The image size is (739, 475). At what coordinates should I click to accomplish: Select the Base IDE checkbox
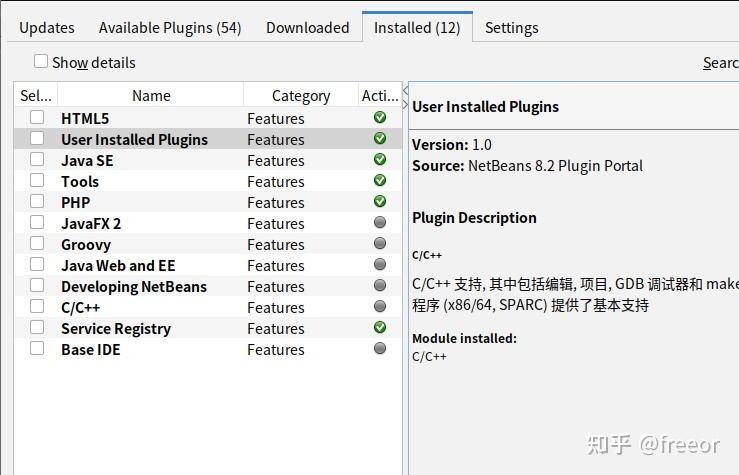[x=37, y=348]
